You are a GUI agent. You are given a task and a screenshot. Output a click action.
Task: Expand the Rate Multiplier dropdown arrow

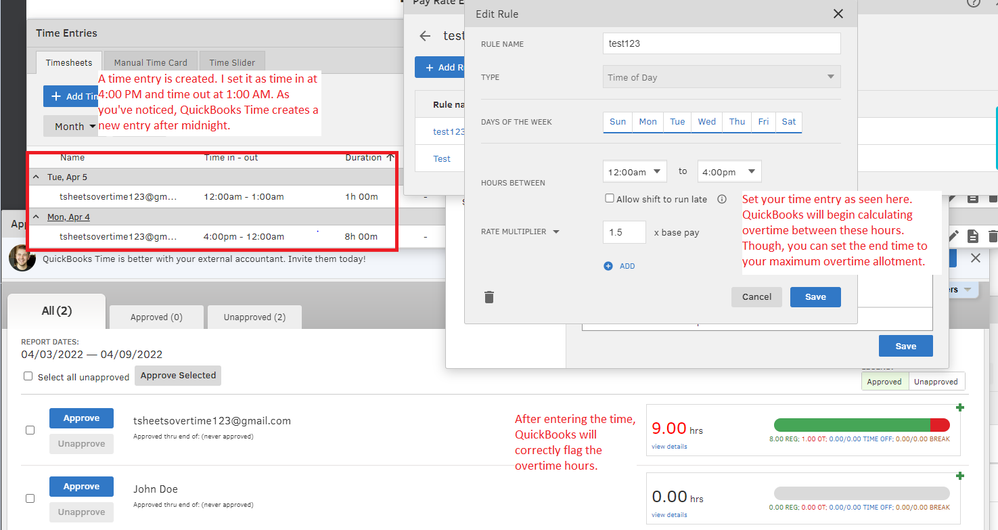(556, 232)
